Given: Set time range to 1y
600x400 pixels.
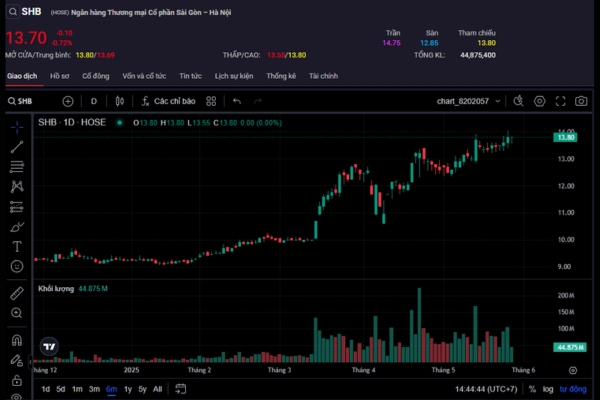Looking at the screenshot, I should tap(128, 389).
